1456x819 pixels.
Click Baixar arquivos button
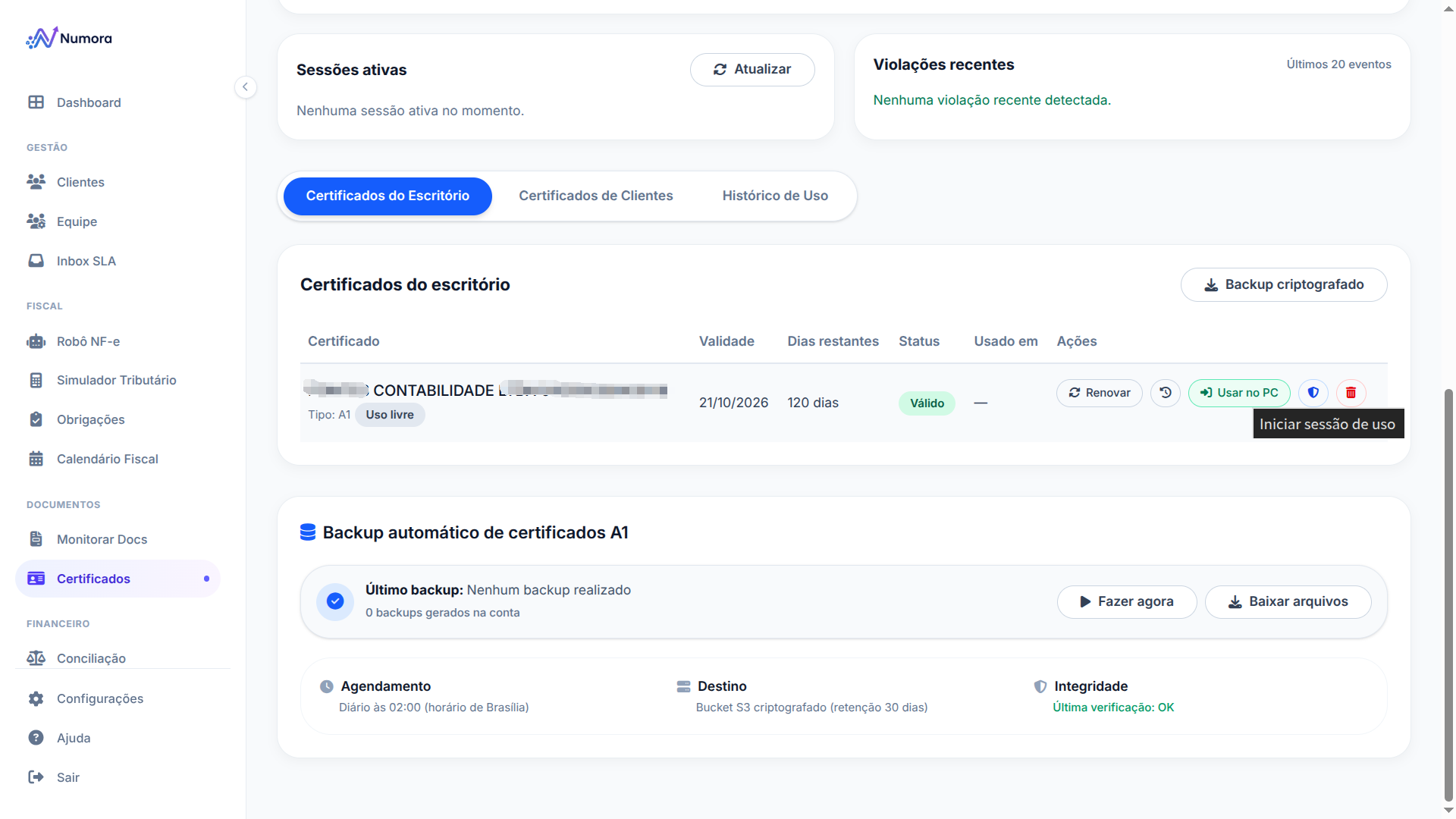pyautogui.click(x=1288, y=602)
